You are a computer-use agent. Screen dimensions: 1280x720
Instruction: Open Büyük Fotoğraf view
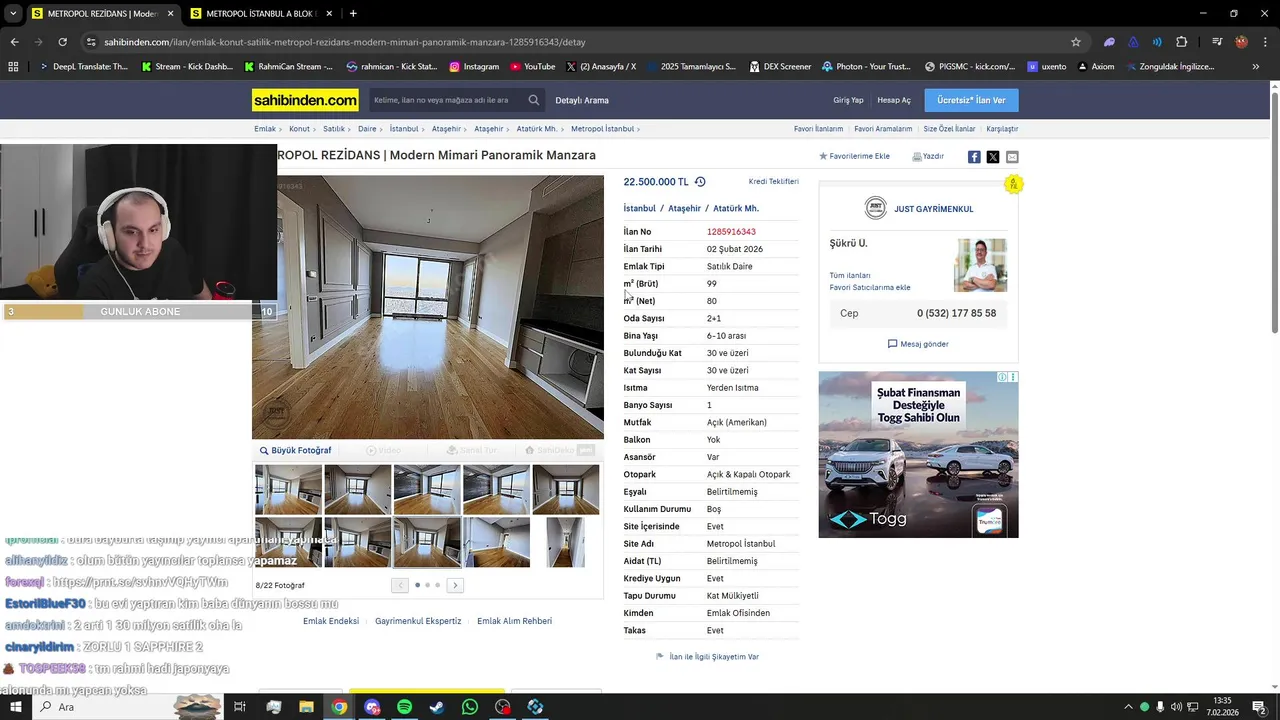click(x=295, y=450)
